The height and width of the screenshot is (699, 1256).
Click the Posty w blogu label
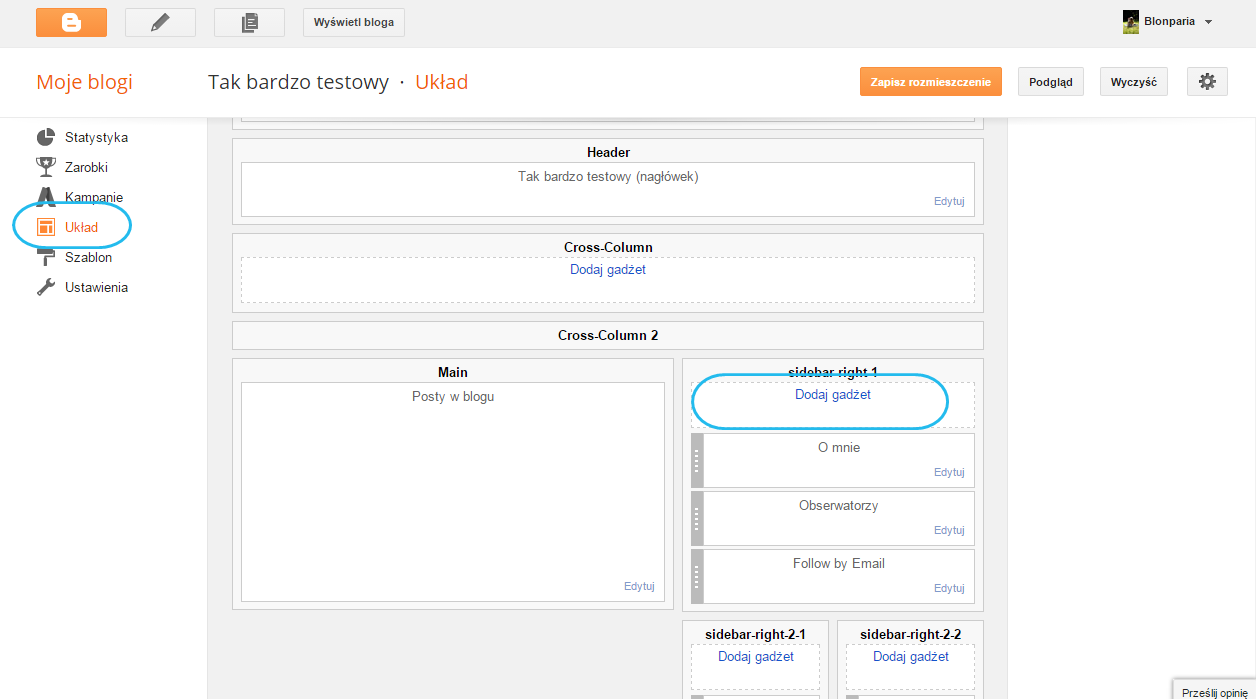453,397
